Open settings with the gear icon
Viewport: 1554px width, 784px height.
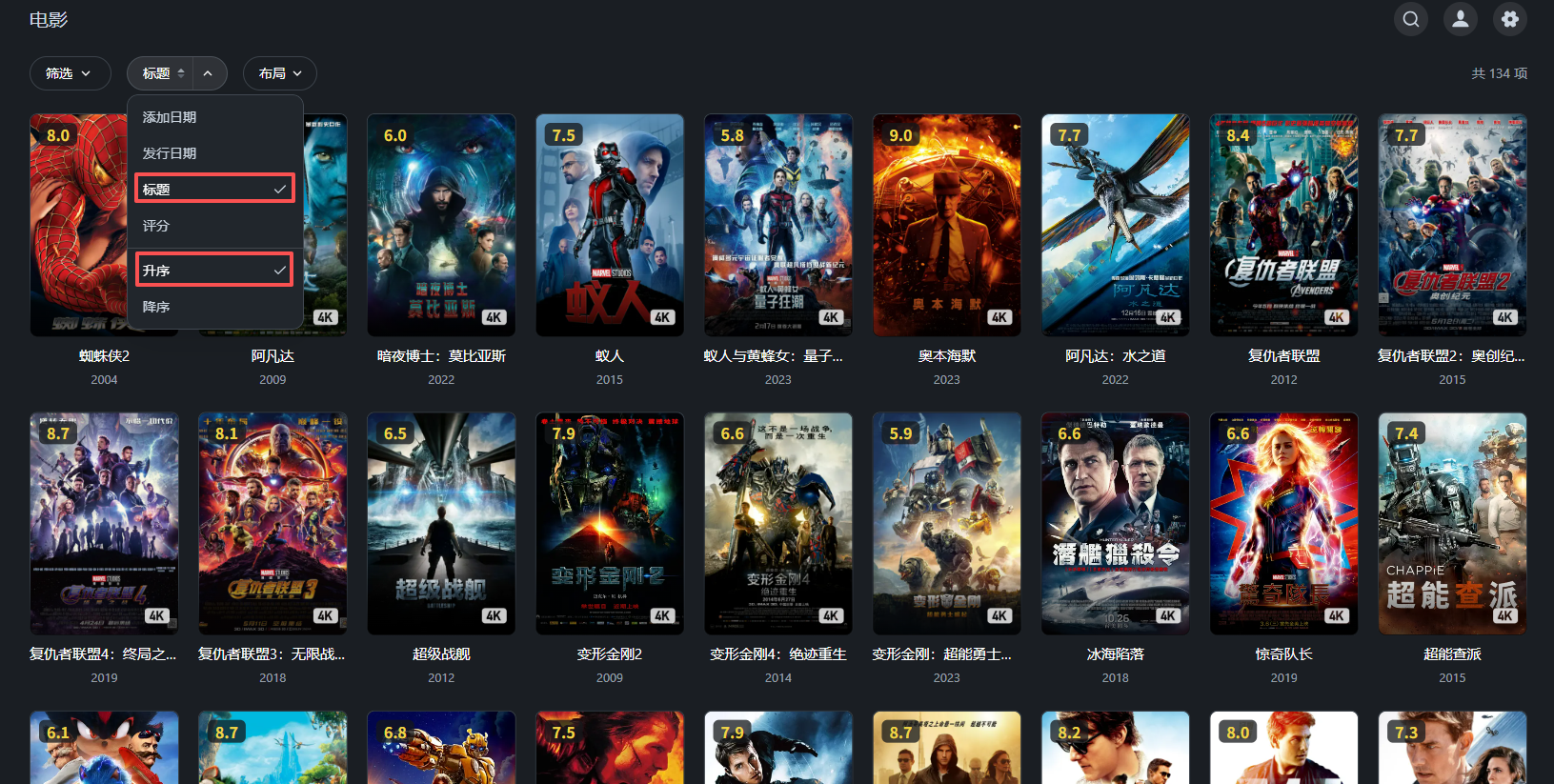point(1510,19)
